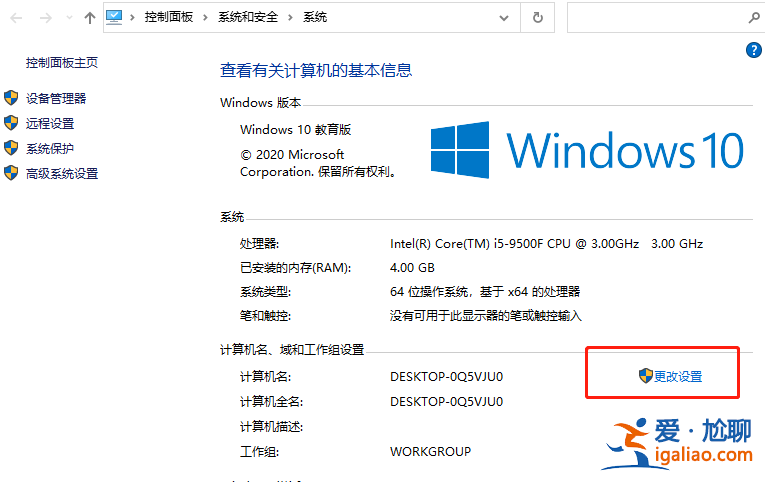Expand chevron before 控制面板 breadcrumb
The height and width of the screenshot is (482, 765).
point(132,18)
